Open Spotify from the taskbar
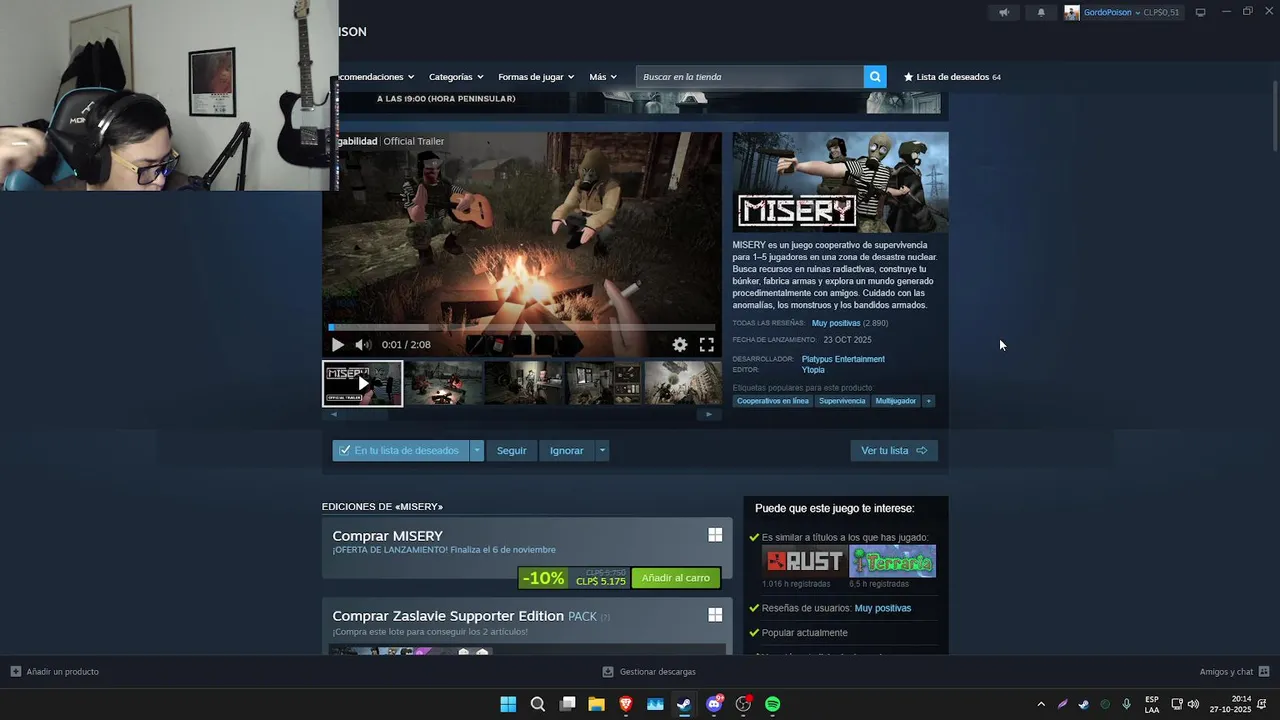1280x720 pixels. [x=772, y=704]
